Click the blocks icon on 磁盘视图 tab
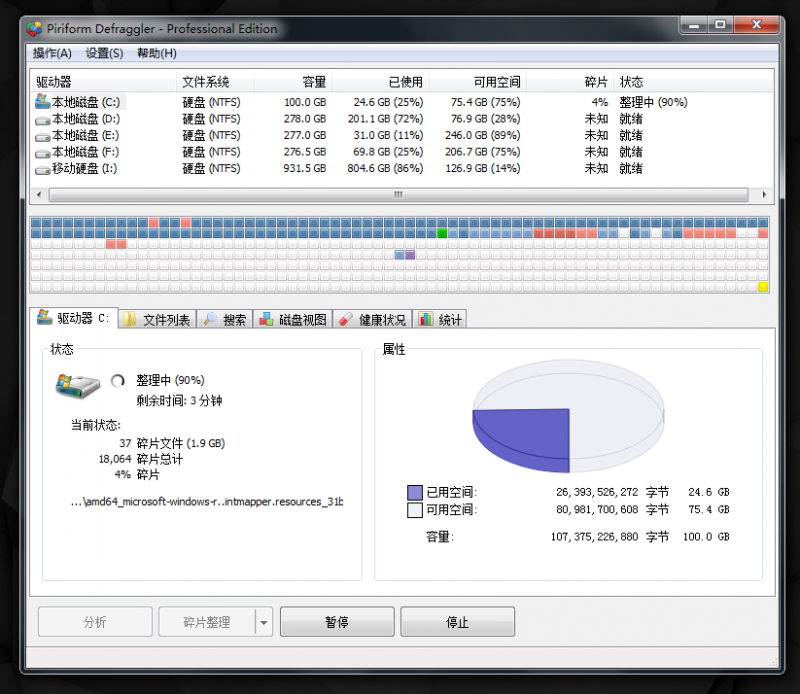Viewport: 800px width, 694px height. point(266,319)
